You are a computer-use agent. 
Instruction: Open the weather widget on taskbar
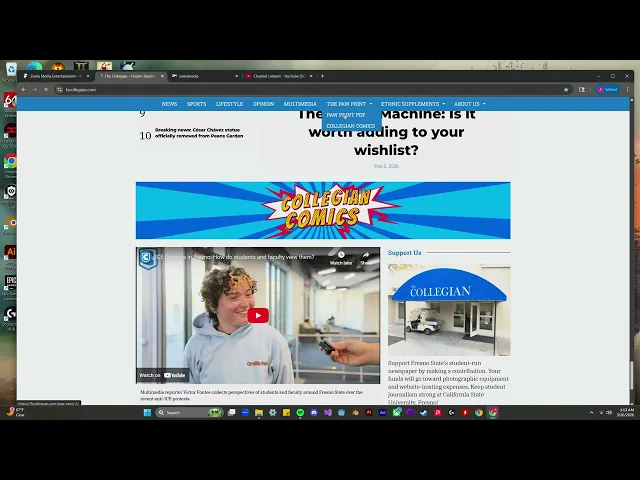click(16, 412)
